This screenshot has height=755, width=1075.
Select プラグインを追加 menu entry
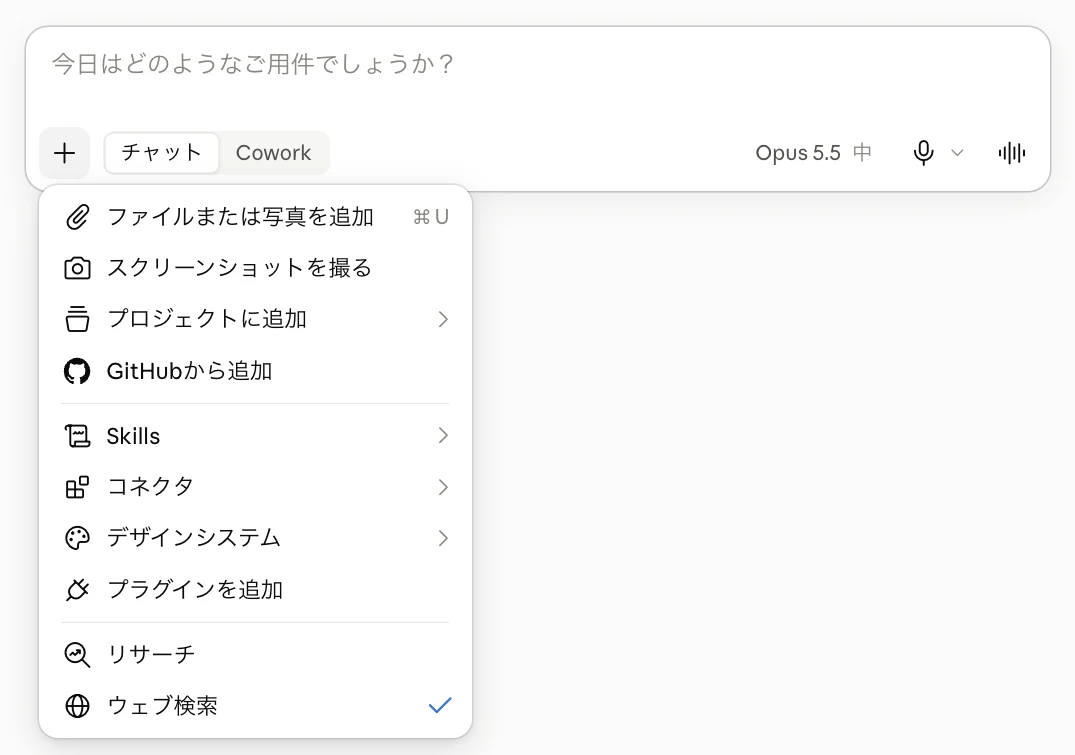(x=255, y=590)
